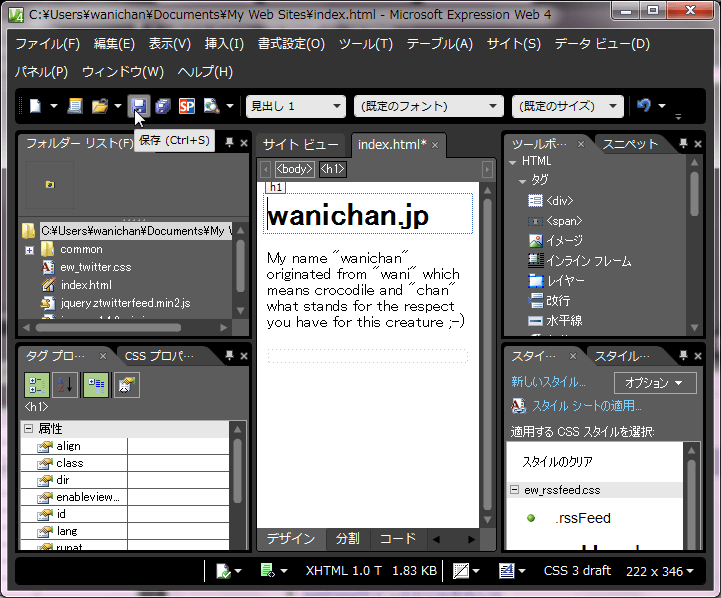
Task: Collapse the 属性 attributes section
Action: tap(29, 428)
